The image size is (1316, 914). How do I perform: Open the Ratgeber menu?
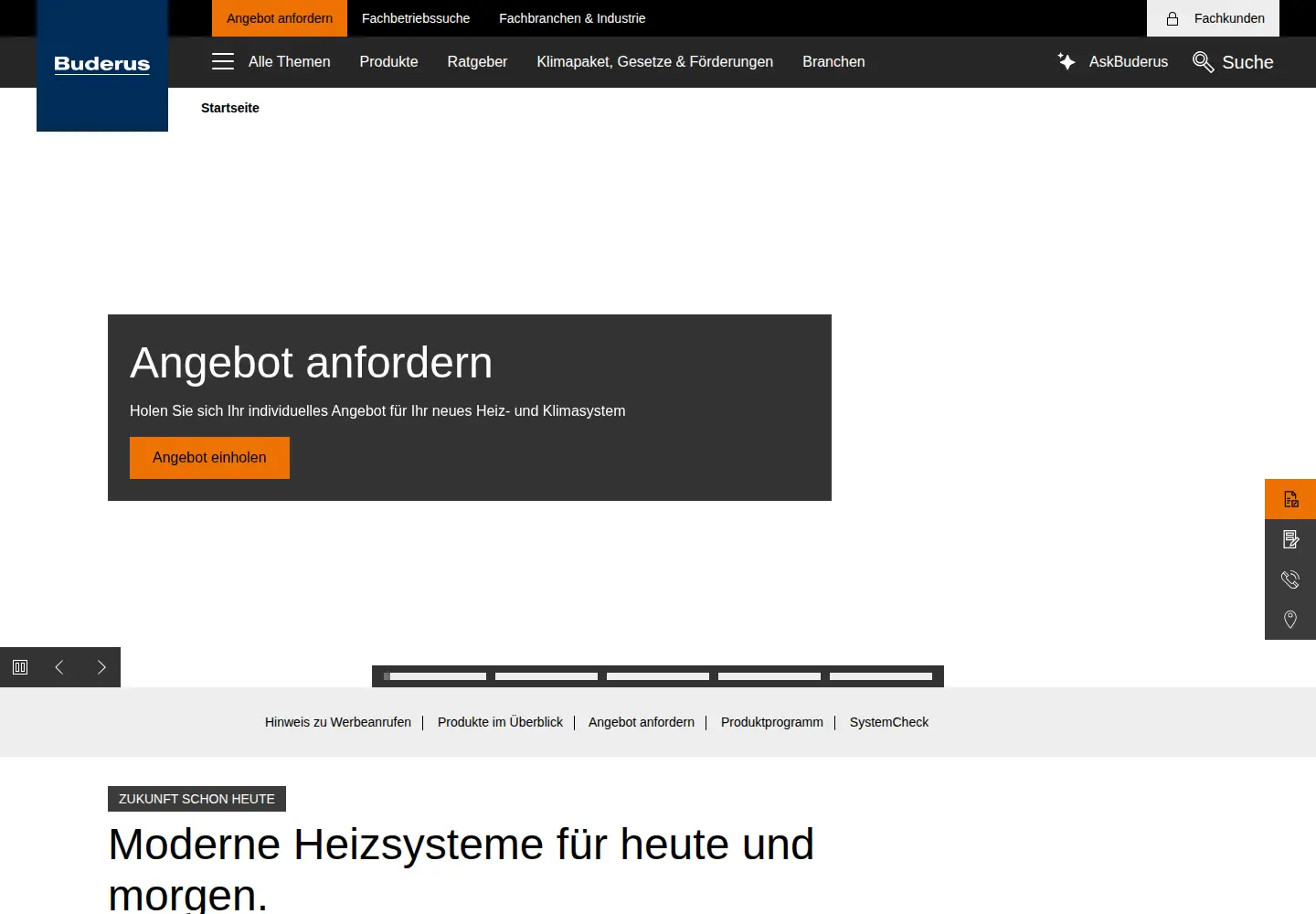click(477, 61)
